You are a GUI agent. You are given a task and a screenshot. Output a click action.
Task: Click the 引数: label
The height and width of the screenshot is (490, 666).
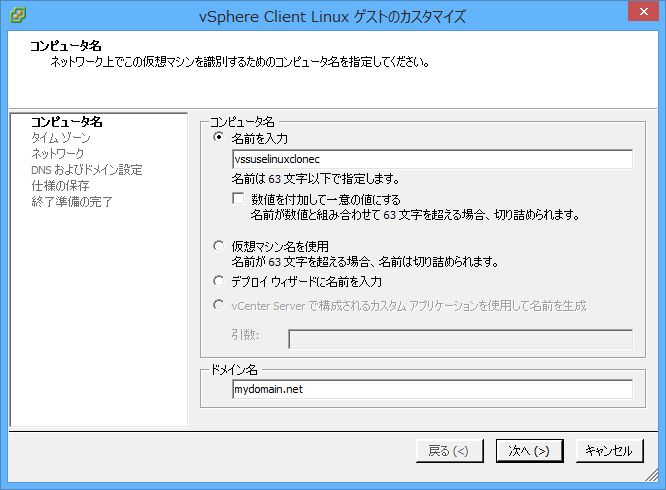pyautogui.click(x=246, y=335)
